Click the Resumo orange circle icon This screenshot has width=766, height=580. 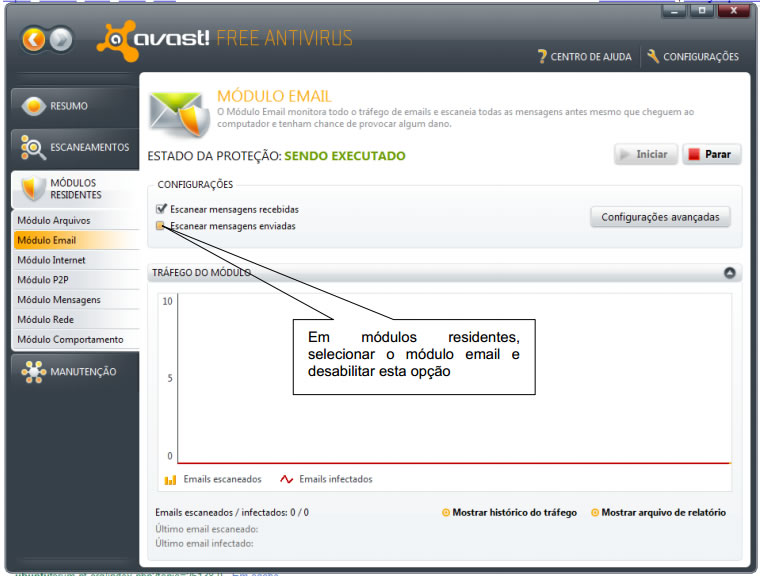tap(34, 106)
